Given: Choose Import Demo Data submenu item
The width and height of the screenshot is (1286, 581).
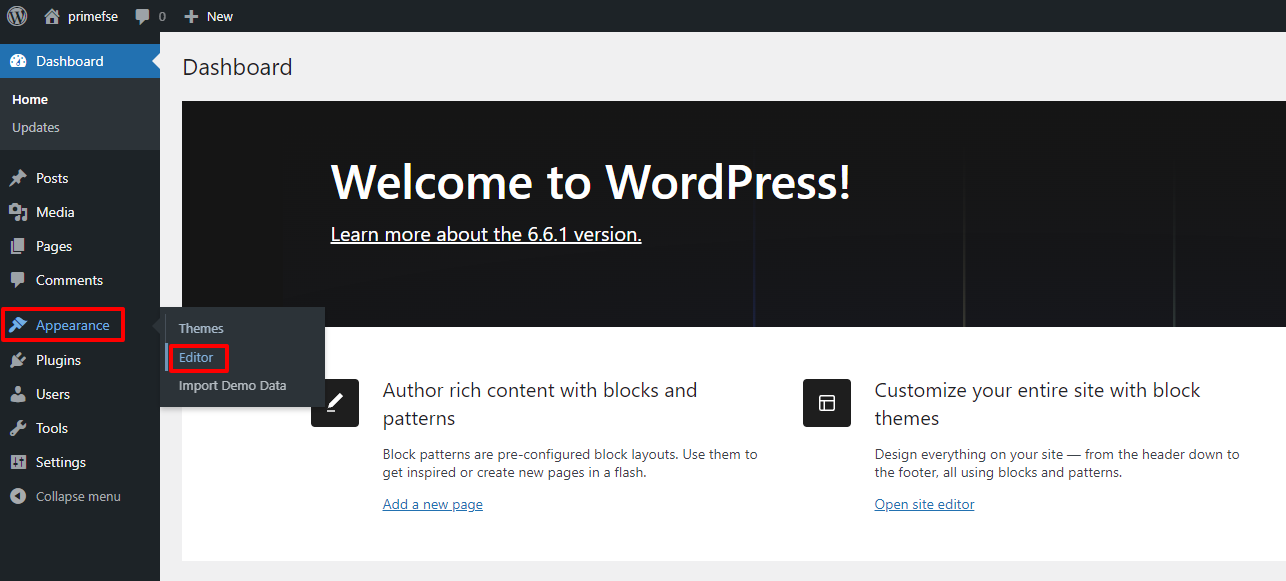Looking at the screenshot, I should (232, 385).
